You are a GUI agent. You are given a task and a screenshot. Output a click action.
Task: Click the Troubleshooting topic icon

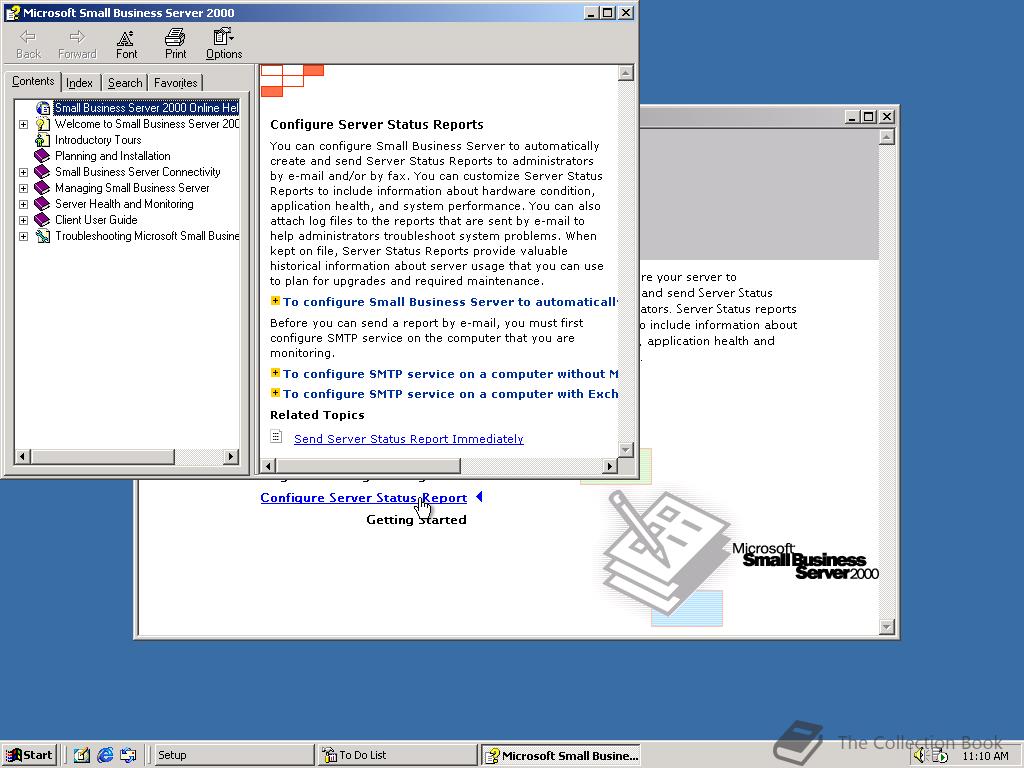point(42,236)
